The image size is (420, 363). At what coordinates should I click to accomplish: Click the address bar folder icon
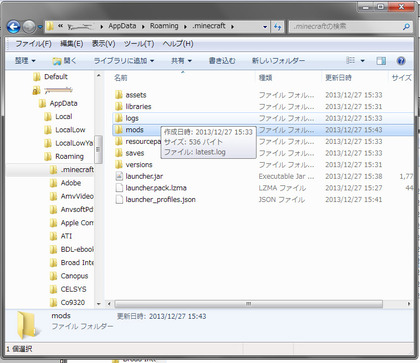(x=50, y=26)
